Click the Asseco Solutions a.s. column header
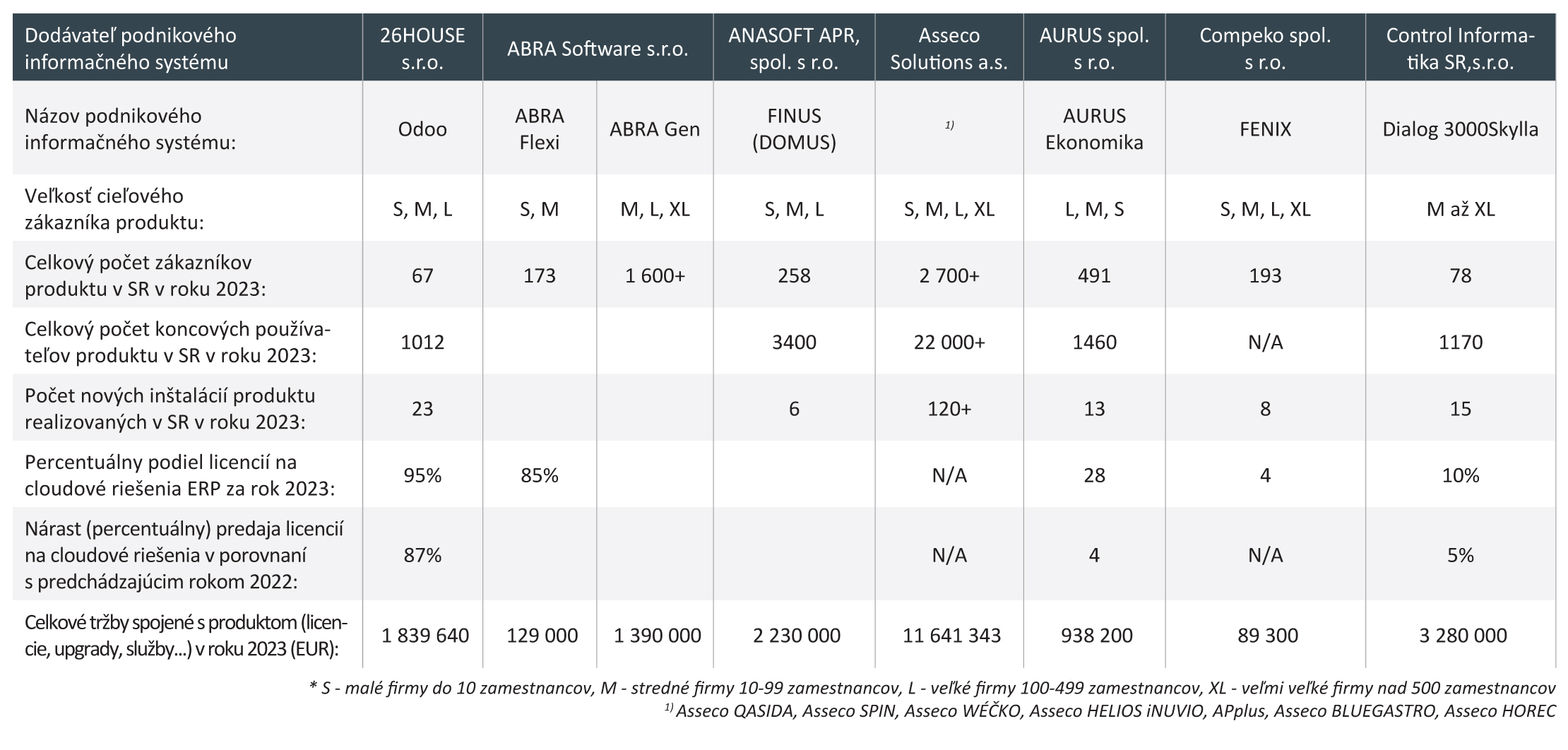Image resolution: width=1568 pixels, height=750 pixels. coord(949,48)
